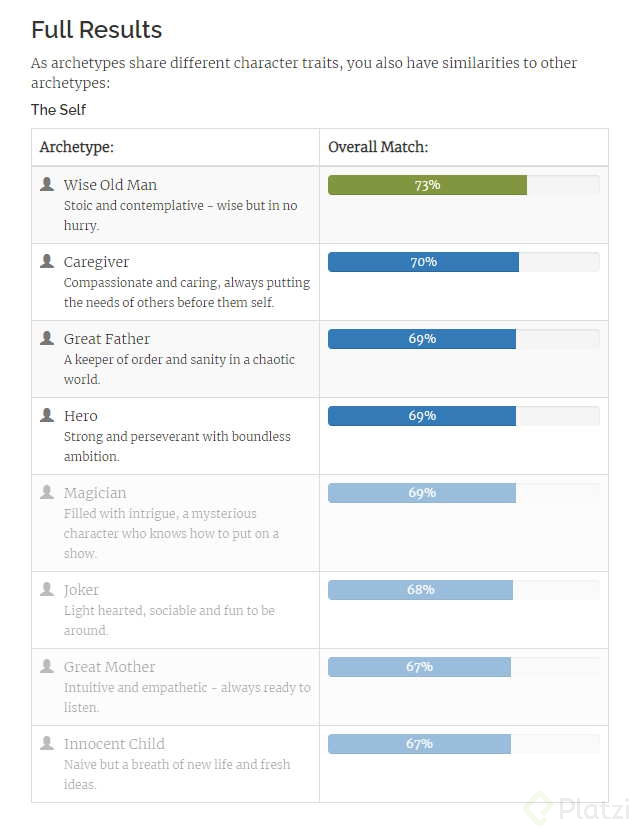Select the Magician archetype name
The image size is (636, 835).
point(95,493)
